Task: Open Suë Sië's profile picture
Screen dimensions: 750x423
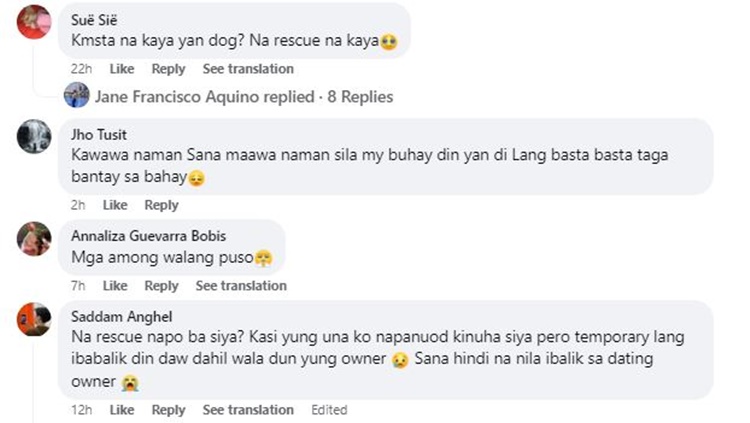Action: tap(34, 21)
